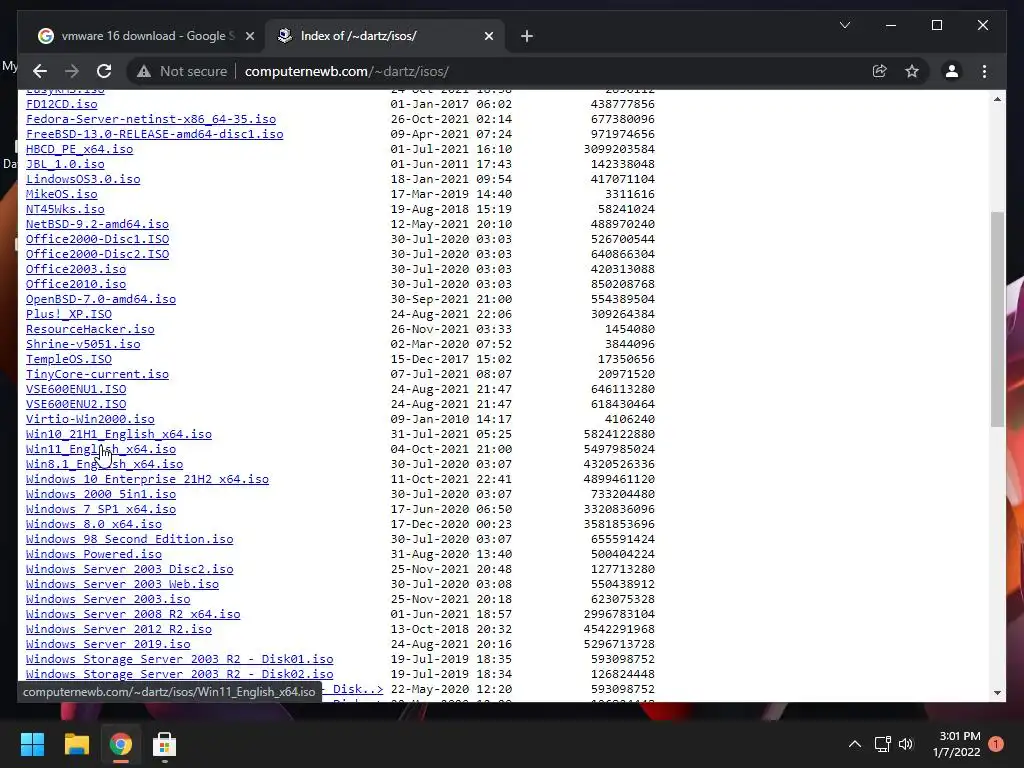Download VSE600ENU1.ISO
This screenshot has height=768, width=1024.
(76, 389)
